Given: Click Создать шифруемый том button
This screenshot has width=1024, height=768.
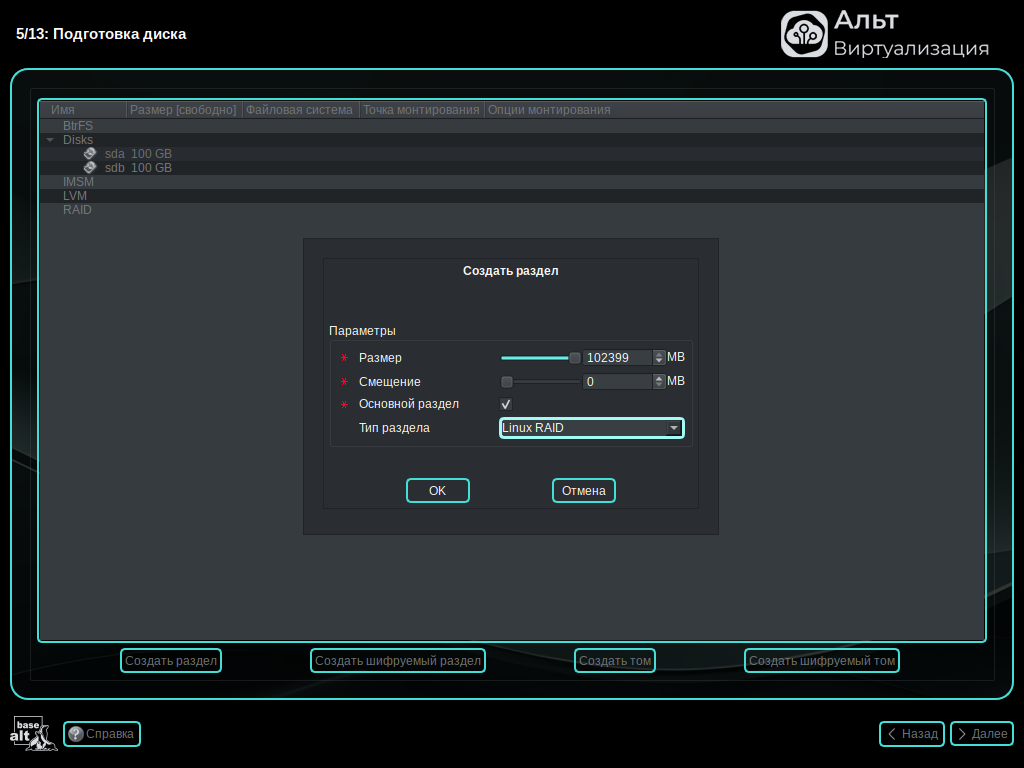Looking at the screenshot, I should tap(822, 660).
